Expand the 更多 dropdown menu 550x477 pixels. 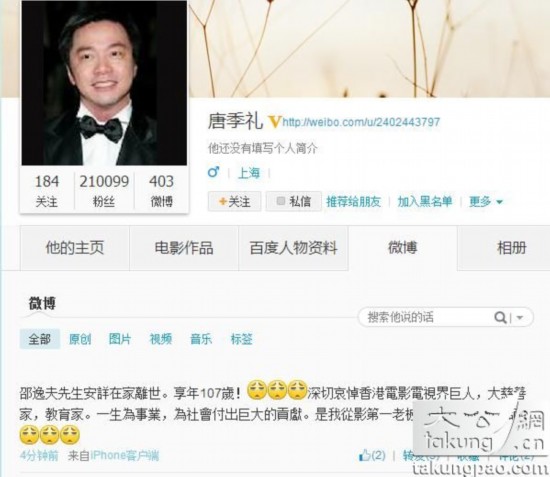(486, 202)
